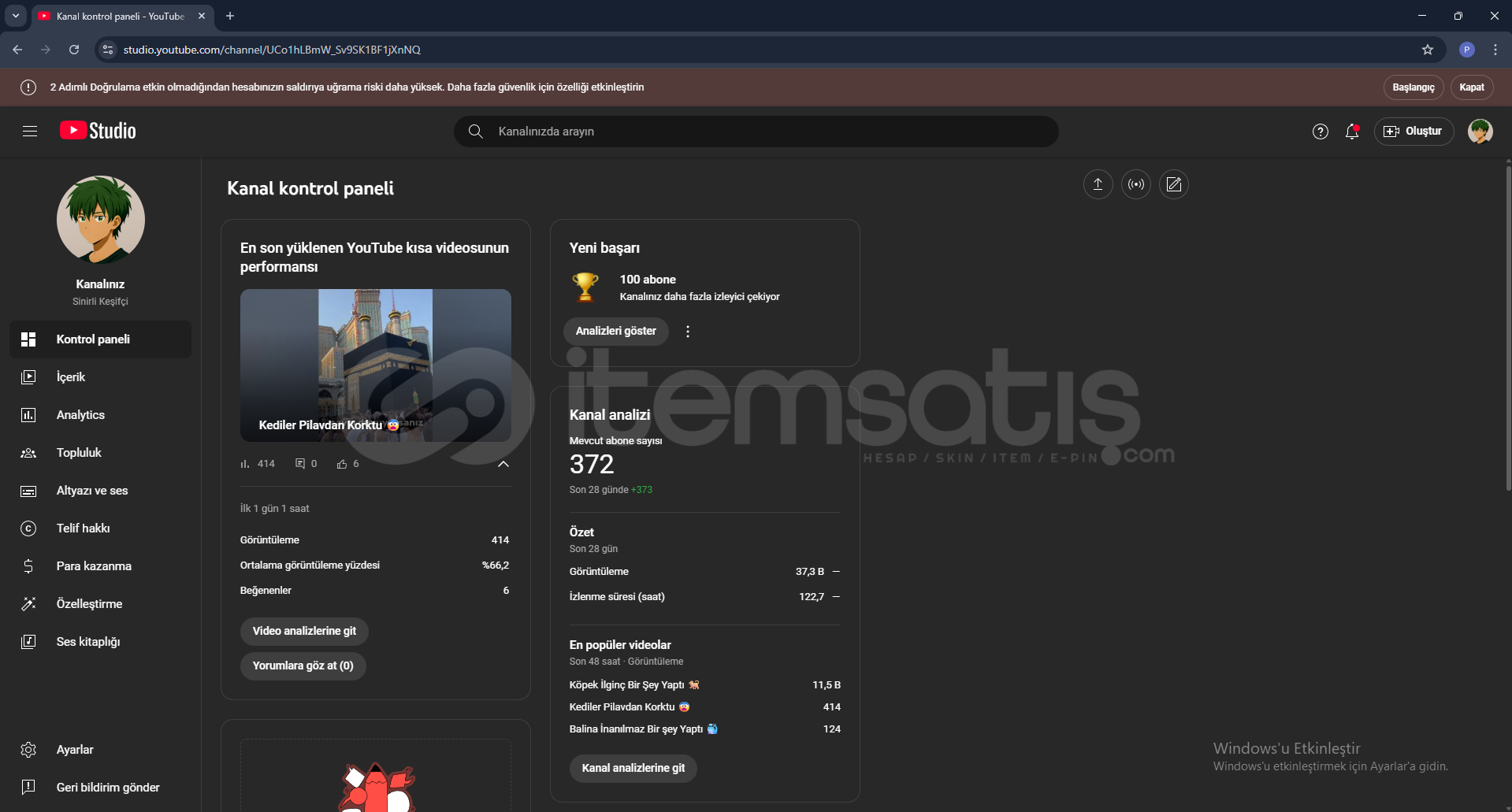Open Balina İnanılmaz Bir şey Yaptı row
Screen dimensions: 1512x812
click(705, 729)
